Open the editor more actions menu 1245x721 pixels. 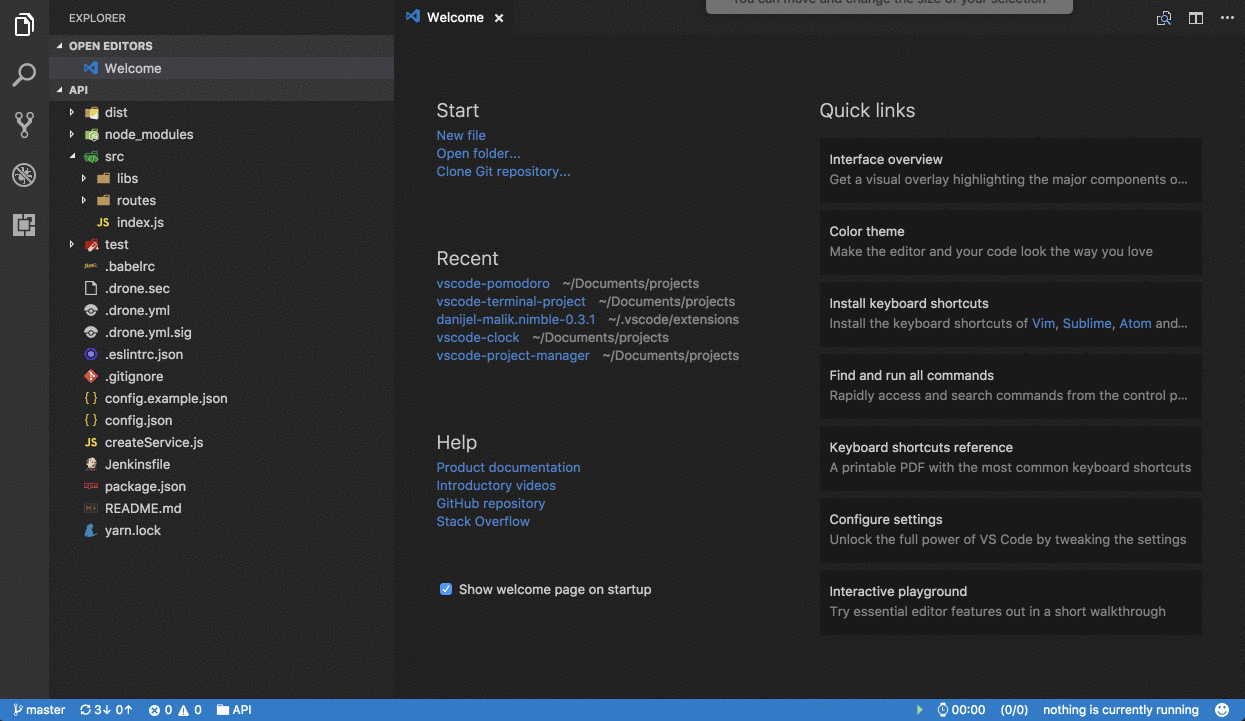pyautogui.click(x=1227, y=18)
